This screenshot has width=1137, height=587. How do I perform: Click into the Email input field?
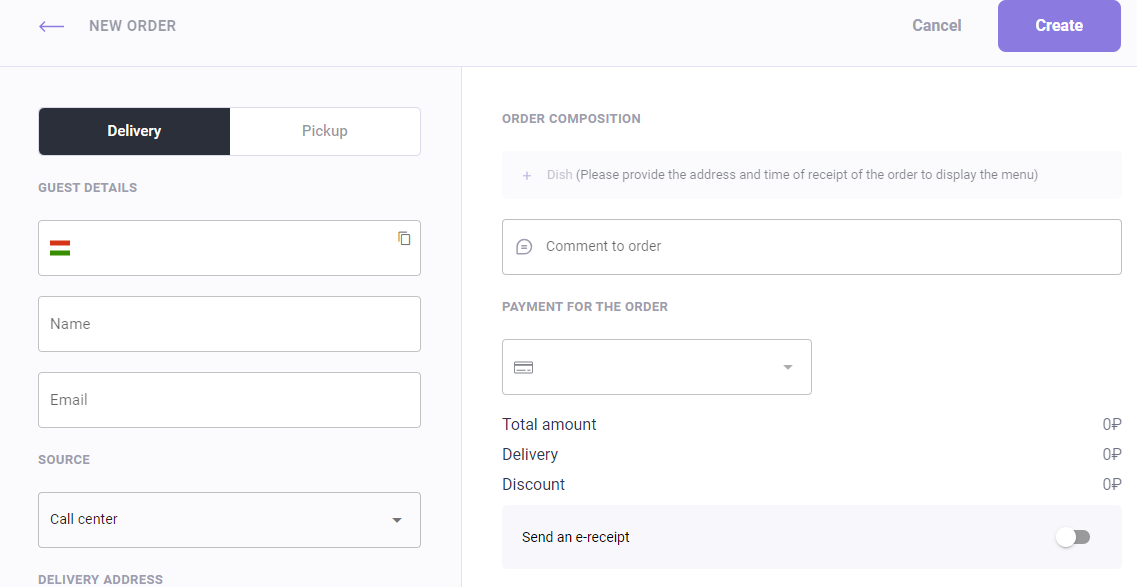click(x=229, y=400)
